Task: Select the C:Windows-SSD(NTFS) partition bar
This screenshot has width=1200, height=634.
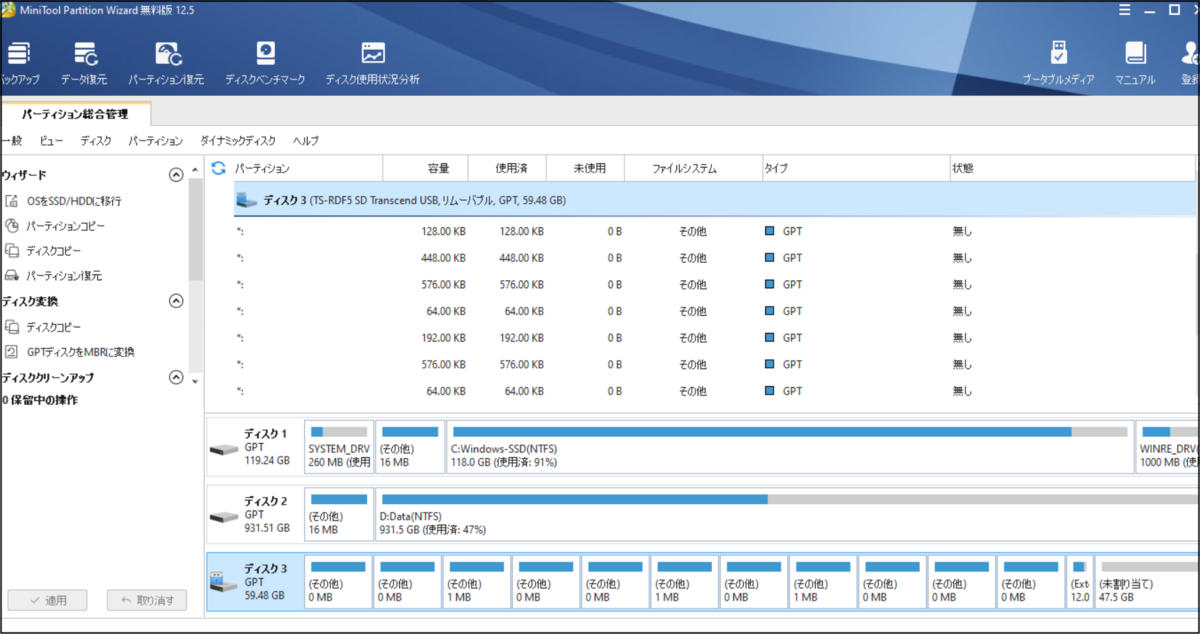Action: coord(790,447)
